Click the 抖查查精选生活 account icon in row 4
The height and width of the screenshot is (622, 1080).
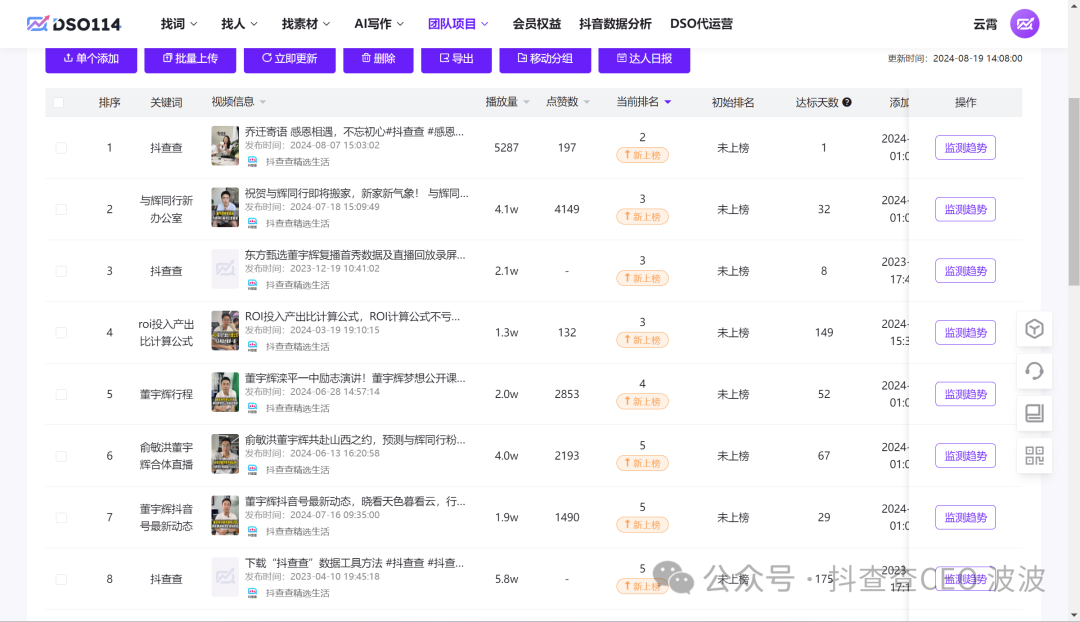(252, 346)
